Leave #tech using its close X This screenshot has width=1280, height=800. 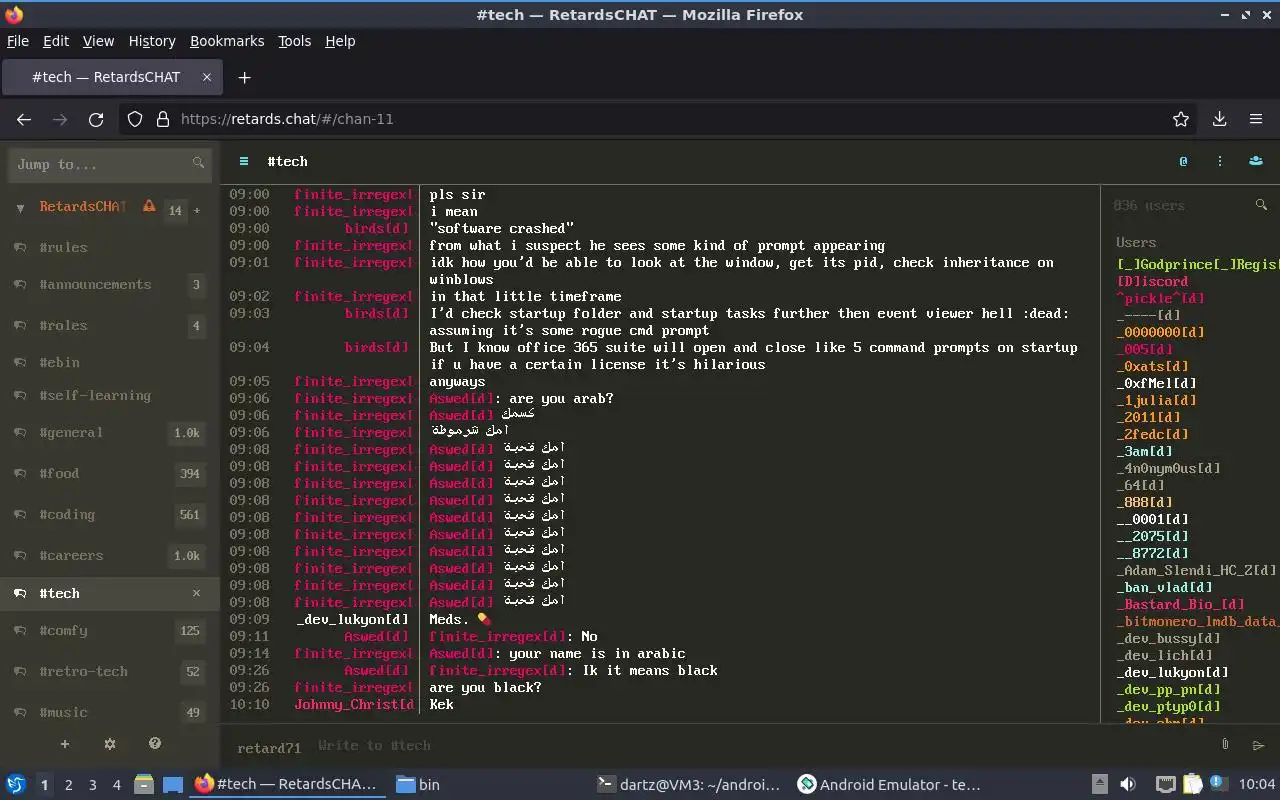click(197, 593)
